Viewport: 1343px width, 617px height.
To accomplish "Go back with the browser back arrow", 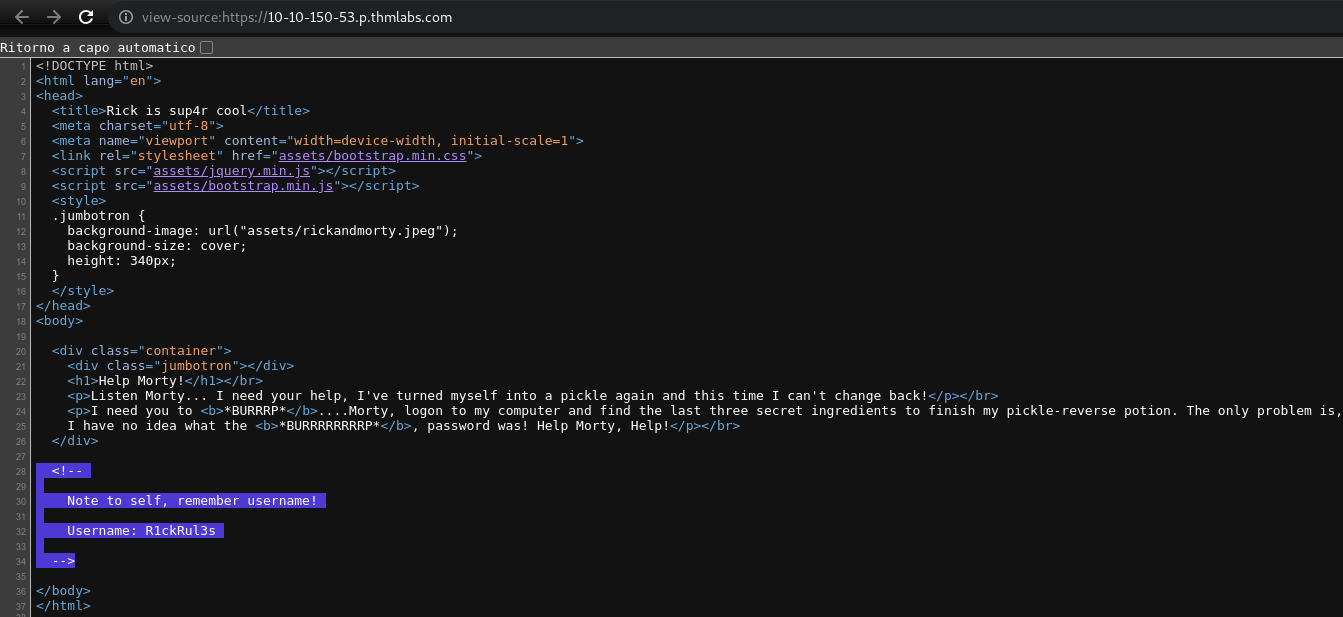I will (x=22, y=17).
